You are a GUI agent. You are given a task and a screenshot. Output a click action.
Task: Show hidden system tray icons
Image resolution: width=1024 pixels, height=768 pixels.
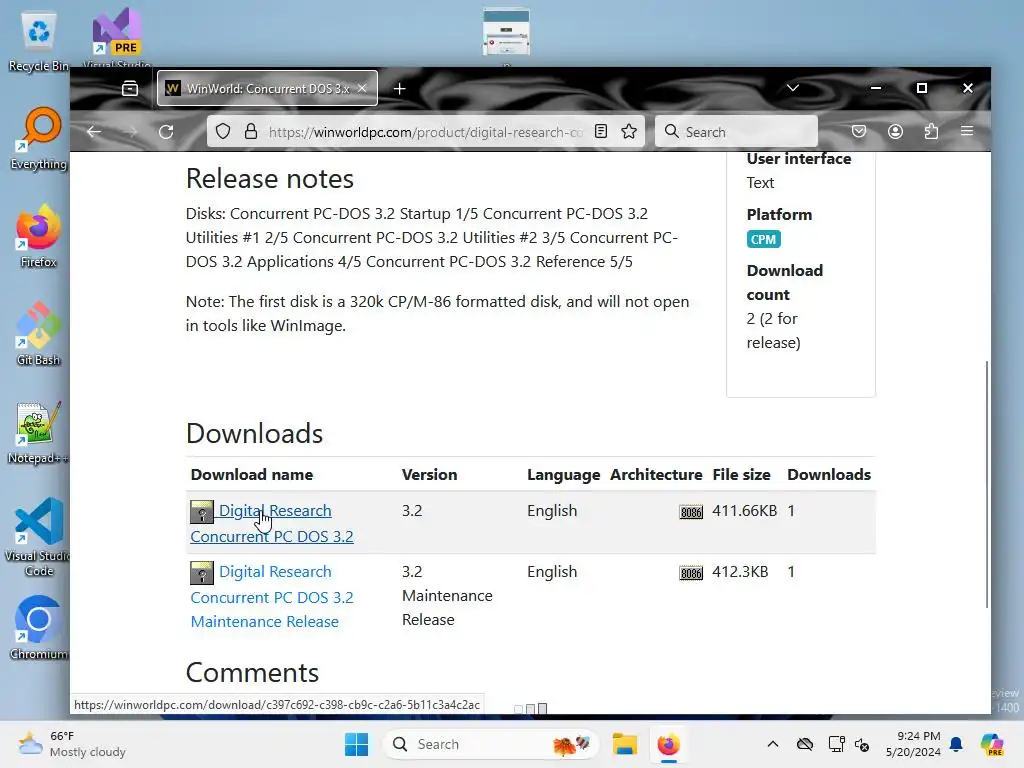point(773,744)
